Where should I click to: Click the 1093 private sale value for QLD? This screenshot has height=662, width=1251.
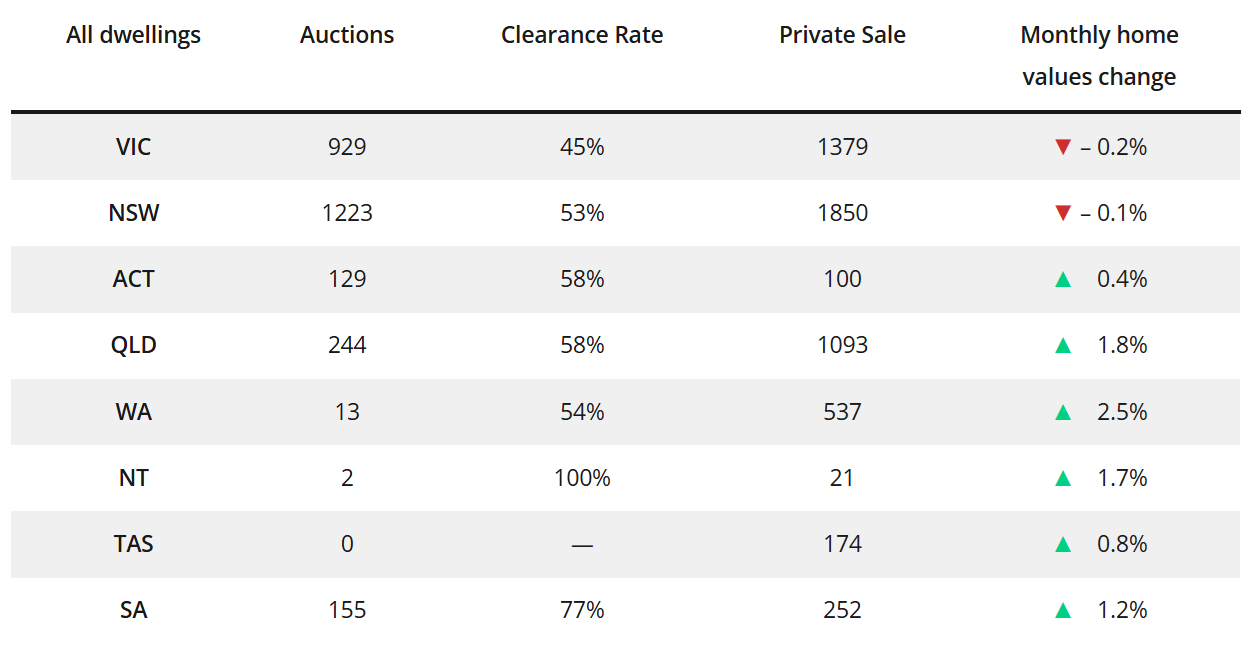pyautogui.click(x=842, y=345)
